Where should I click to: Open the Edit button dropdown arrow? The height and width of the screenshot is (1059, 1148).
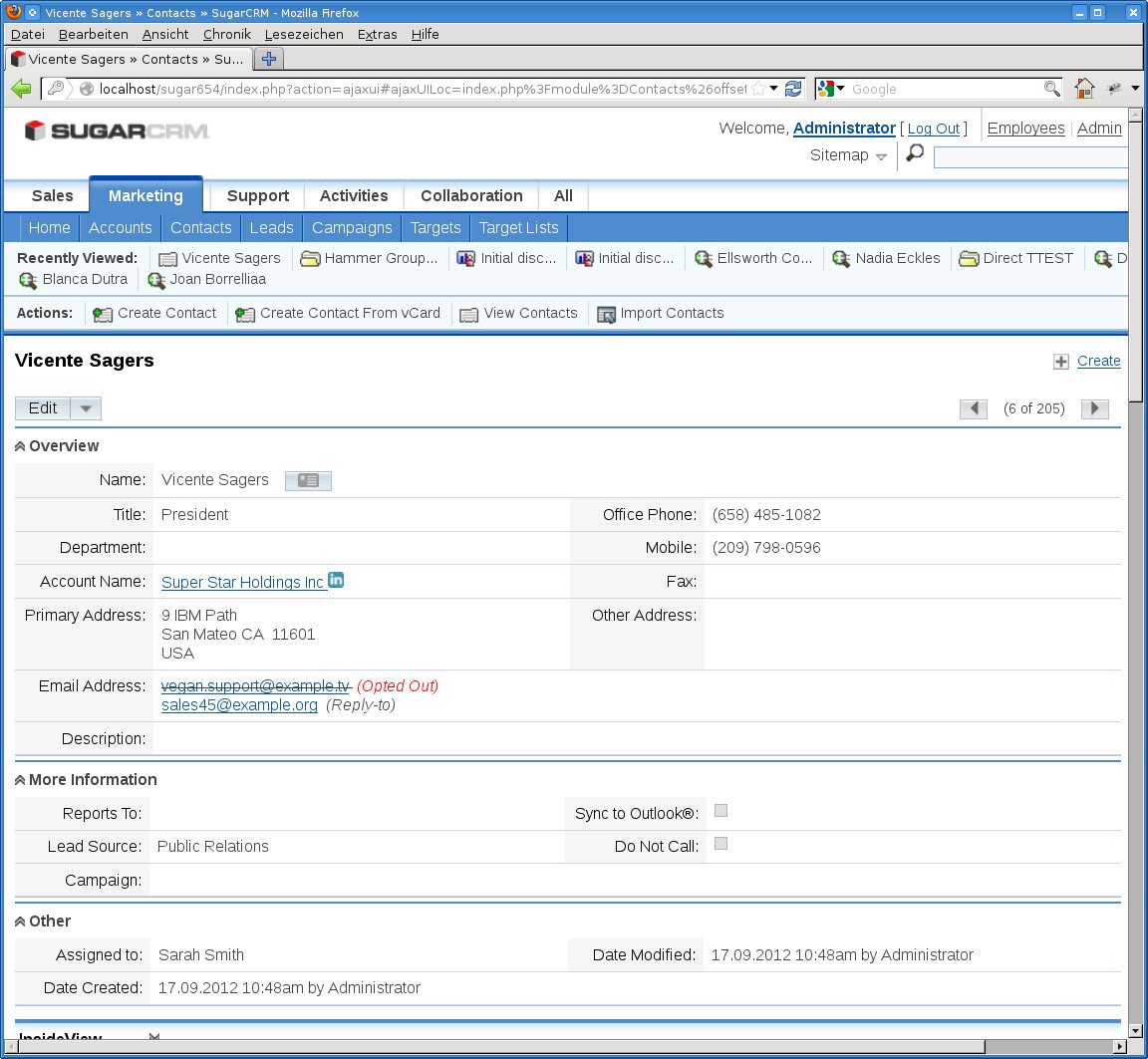[86, 408]
